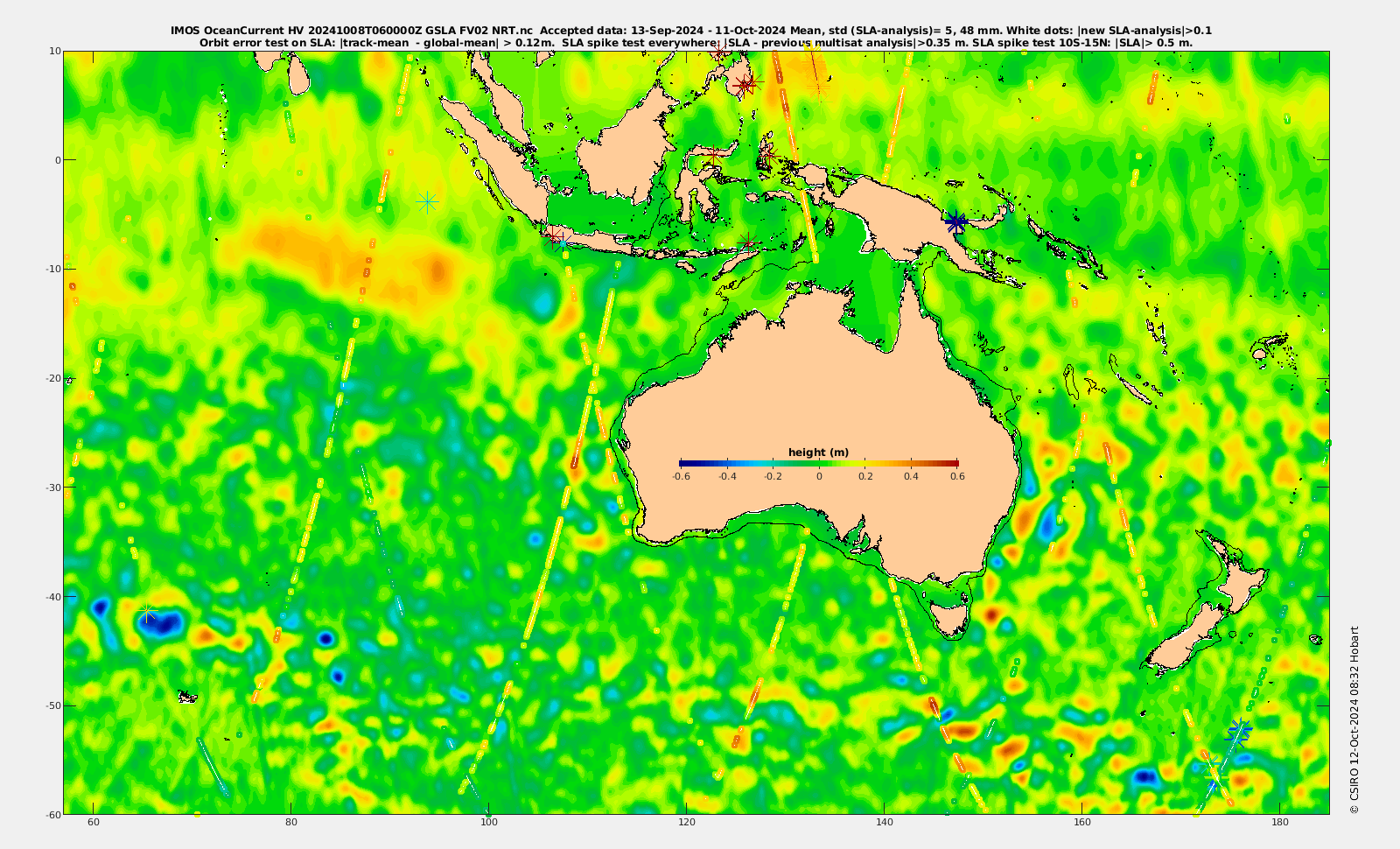Click latitude axis label "-50"
Image resolution: width=1400 pixels, height=849 pixels.
[52, 705]
